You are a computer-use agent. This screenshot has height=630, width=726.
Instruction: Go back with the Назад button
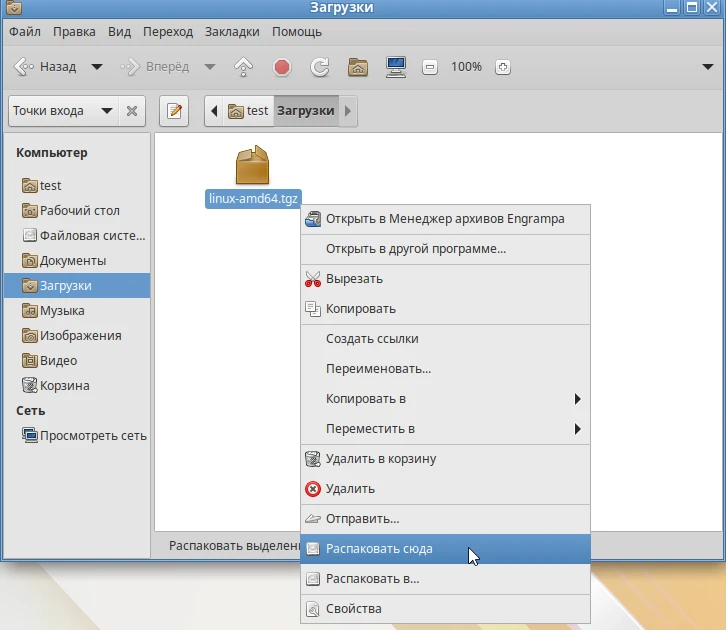point(44,67)
